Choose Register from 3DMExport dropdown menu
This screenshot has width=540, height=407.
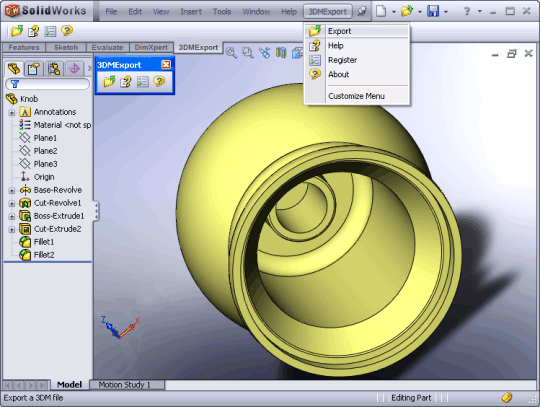tap(357, 60)
